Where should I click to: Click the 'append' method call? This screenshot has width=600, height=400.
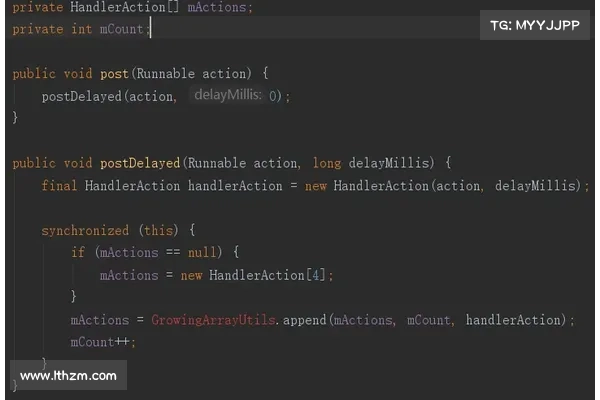[x=305, y=320]
